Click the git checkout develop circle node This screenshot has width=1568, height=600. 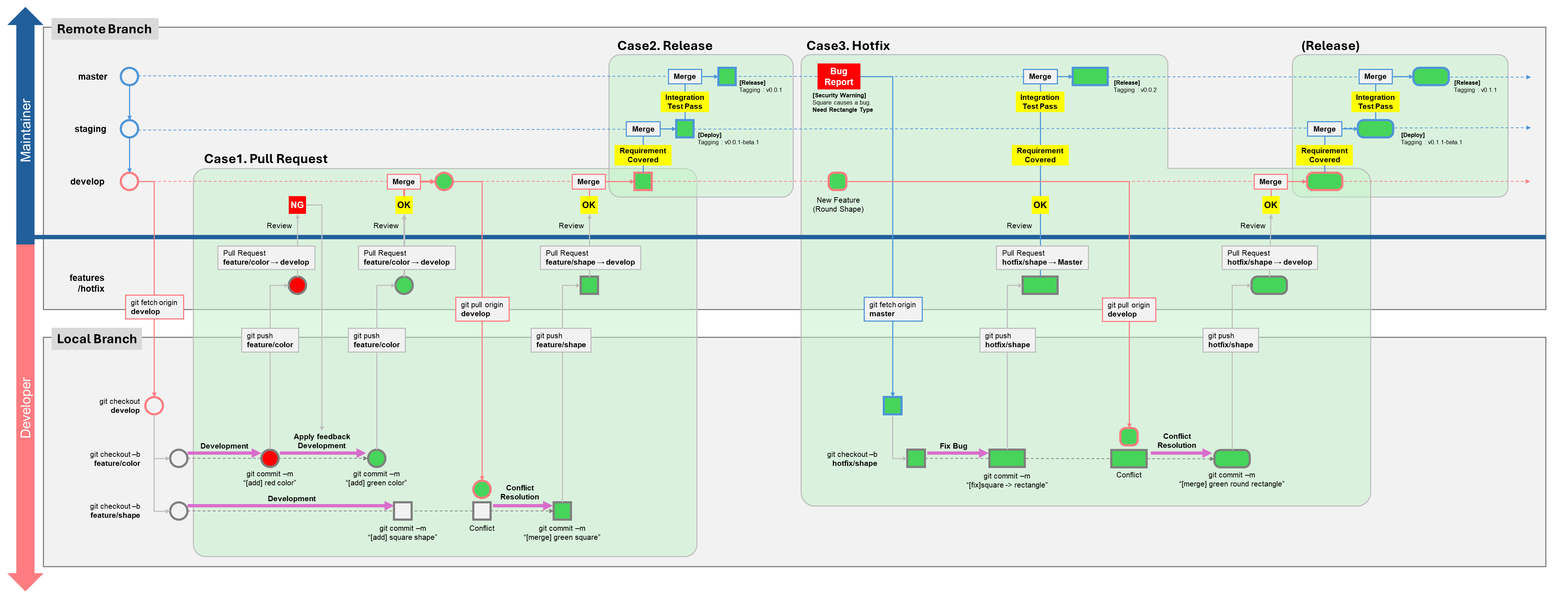(154, 405)
